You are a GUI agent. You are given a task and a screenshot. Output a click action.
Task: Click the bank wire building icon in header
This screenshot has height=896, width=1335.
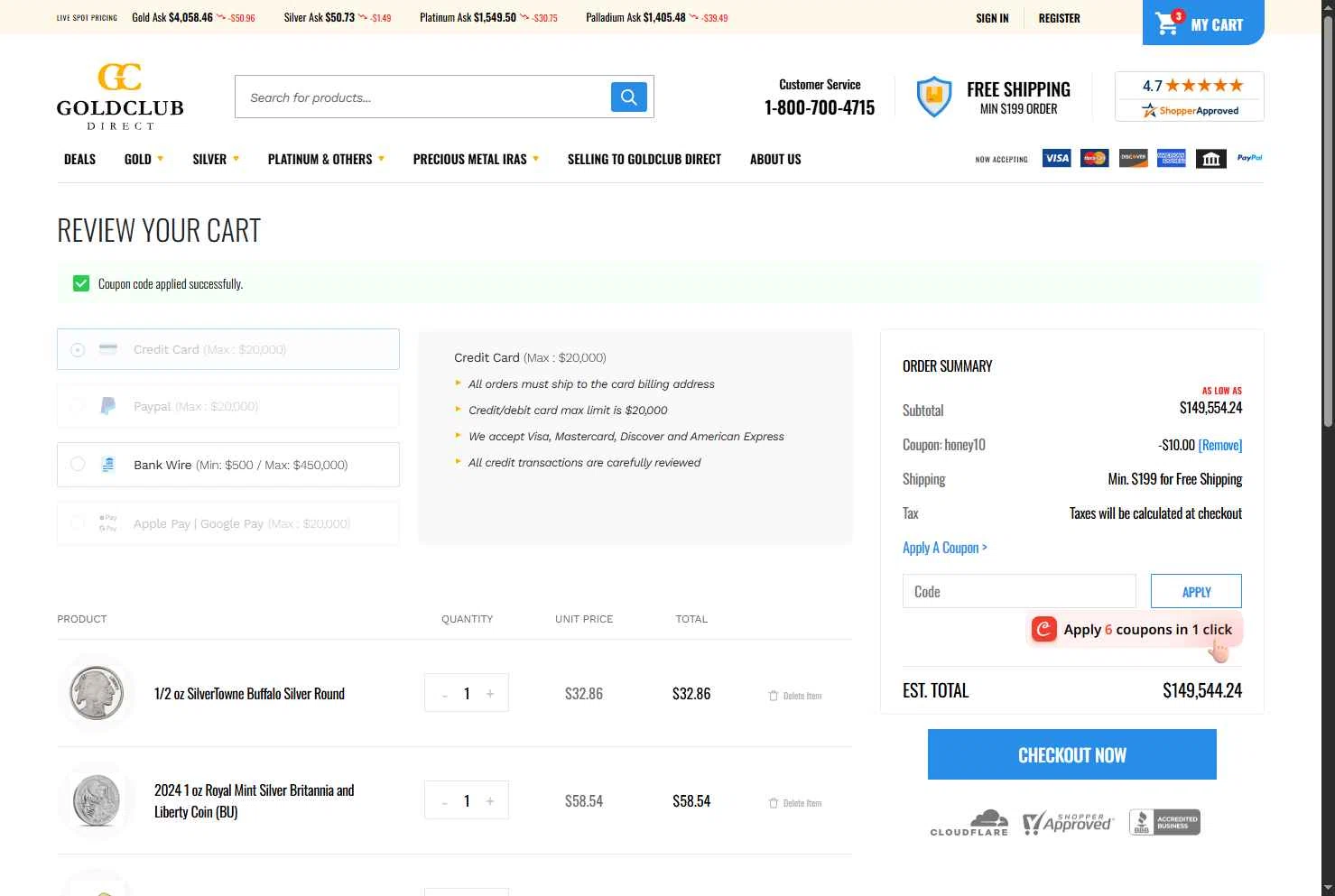(x=1210, y=159)
